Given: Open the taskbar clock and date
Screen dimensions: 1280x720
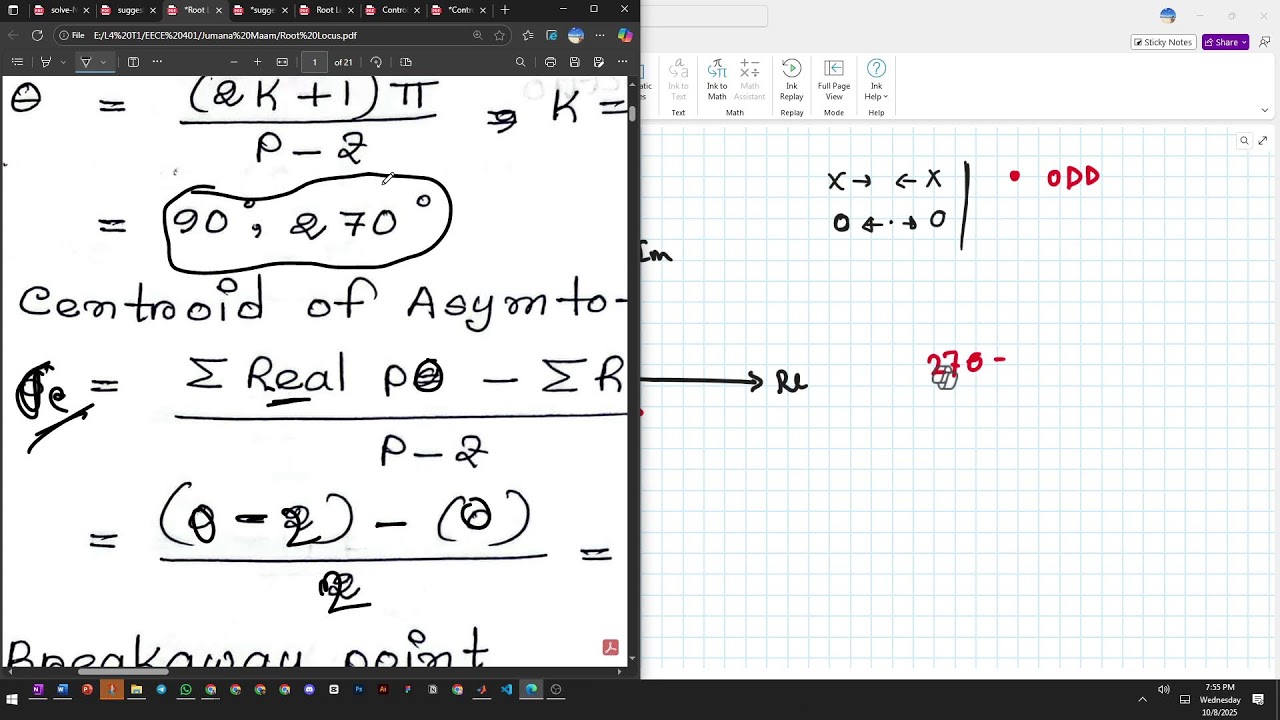Looking at the screenshot, I should tap(1220, 699).
